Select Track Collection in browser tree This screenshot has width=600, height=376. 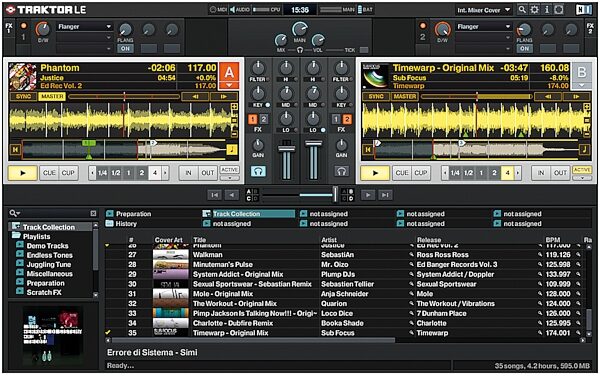(49, 227)
